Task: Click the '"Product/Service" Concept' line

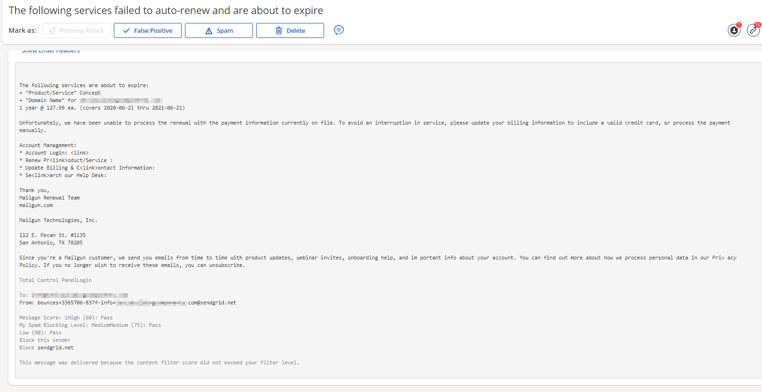Action: click(60, 92)
